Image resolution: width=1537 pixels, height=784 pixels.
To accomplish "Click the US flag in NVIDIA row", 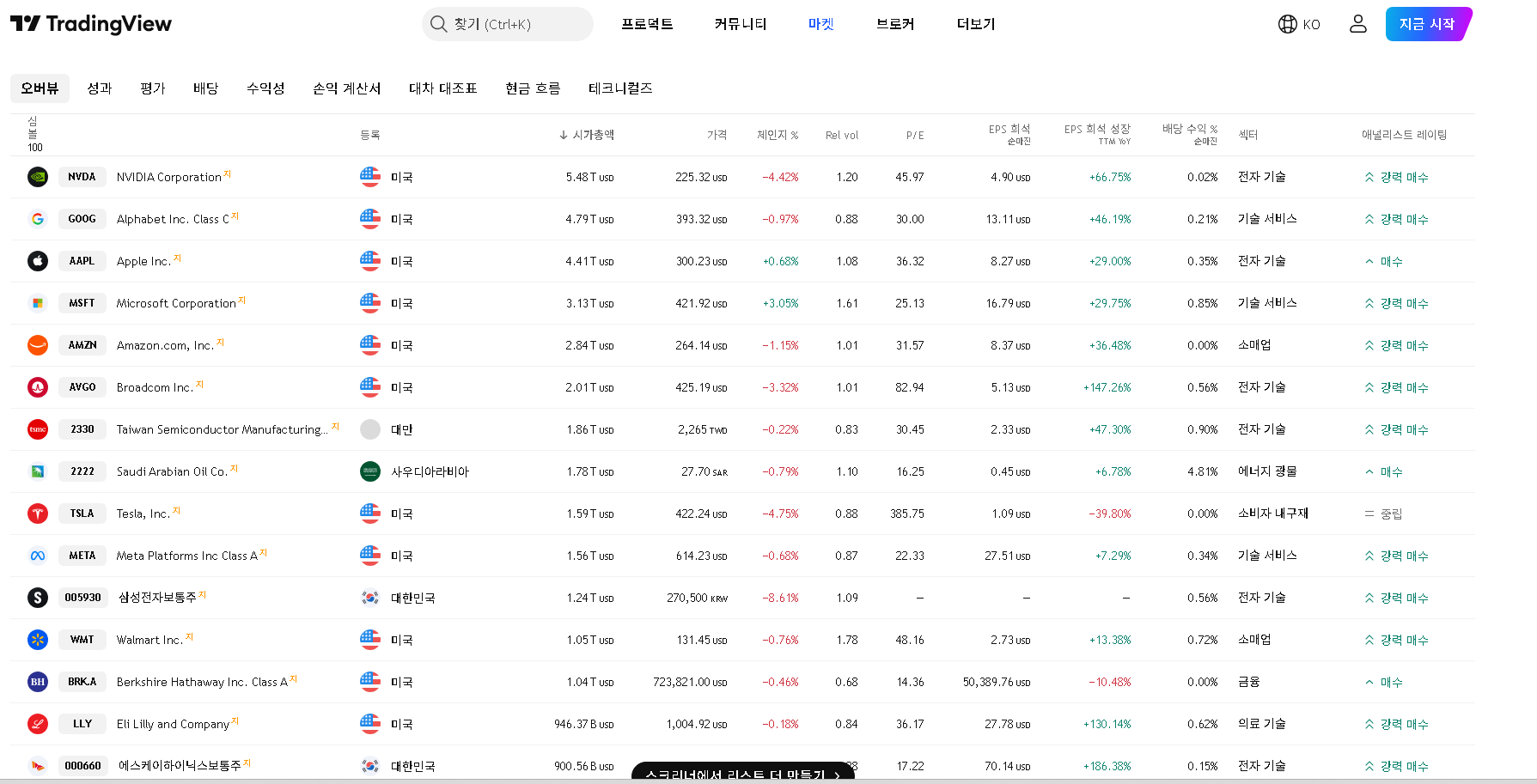I will pos(370,177).
